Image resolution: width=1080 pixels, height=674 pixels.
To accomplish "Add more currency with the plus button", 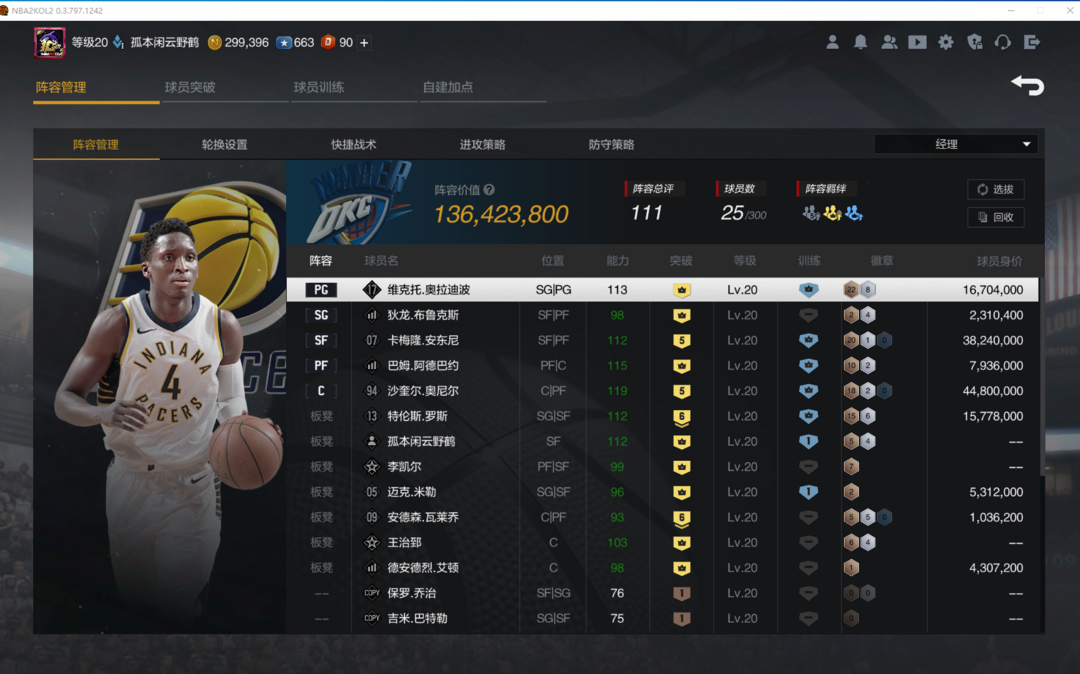I will tap(364, 43).
